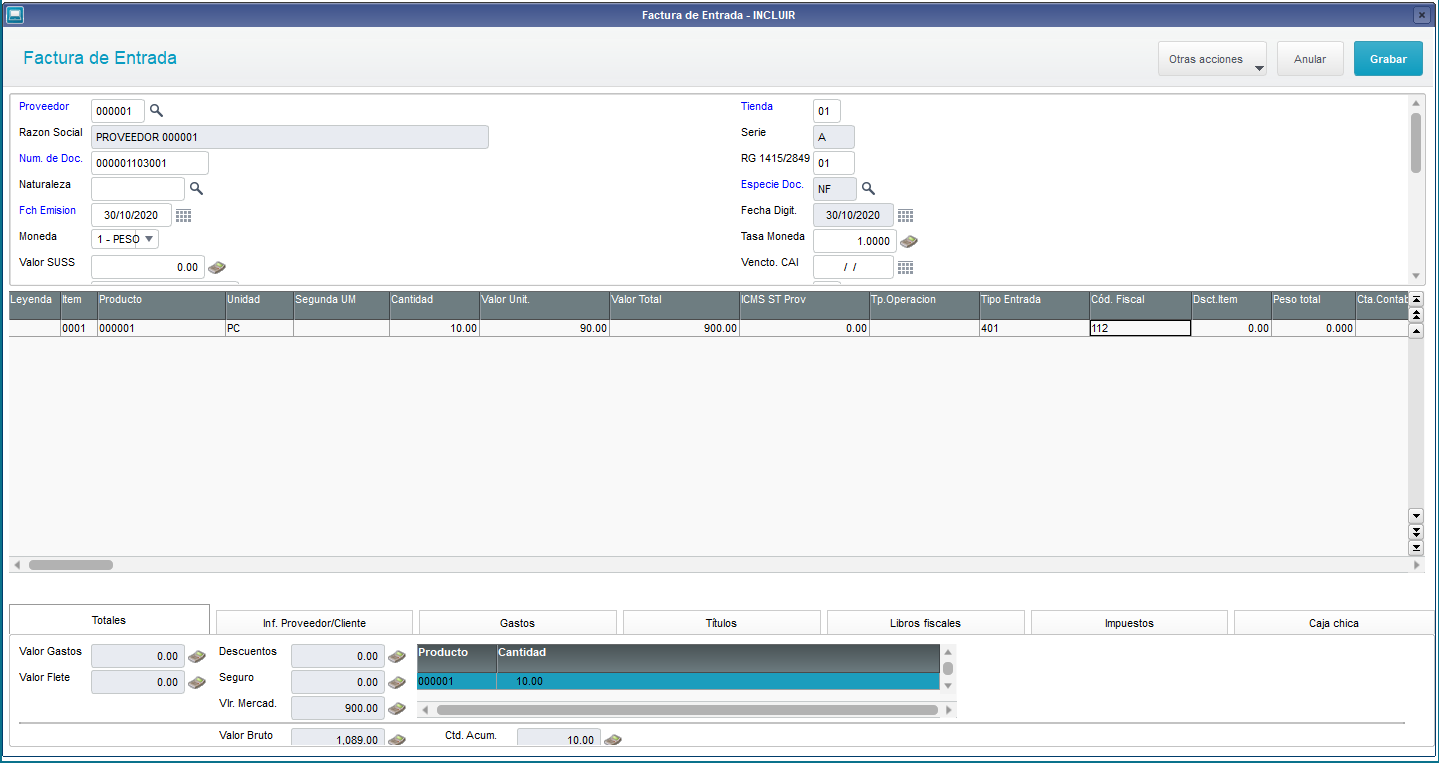Open the Valor Flete calculator icon
1439x763 pixels.
[197, 682]
